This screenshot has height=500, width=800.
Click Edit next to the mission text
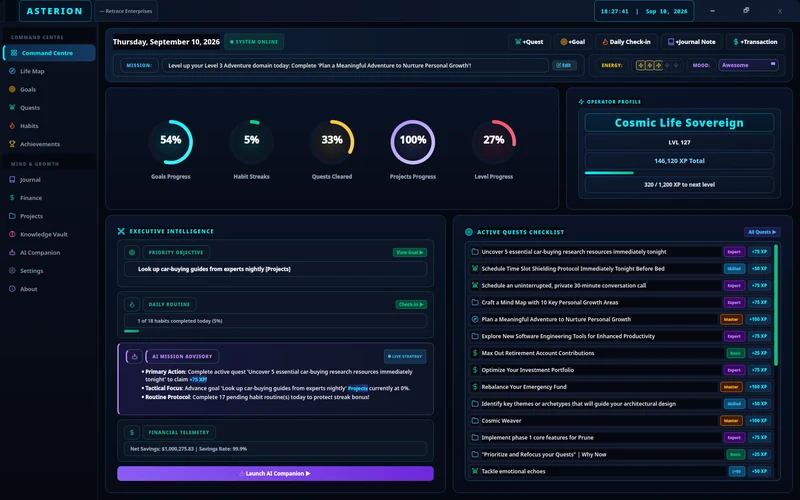click(x=564, y=65)
